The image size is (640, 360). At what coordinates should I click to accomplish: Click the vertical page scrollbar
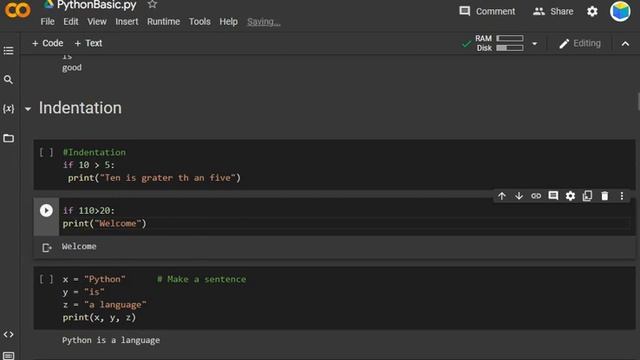(638, 101)
